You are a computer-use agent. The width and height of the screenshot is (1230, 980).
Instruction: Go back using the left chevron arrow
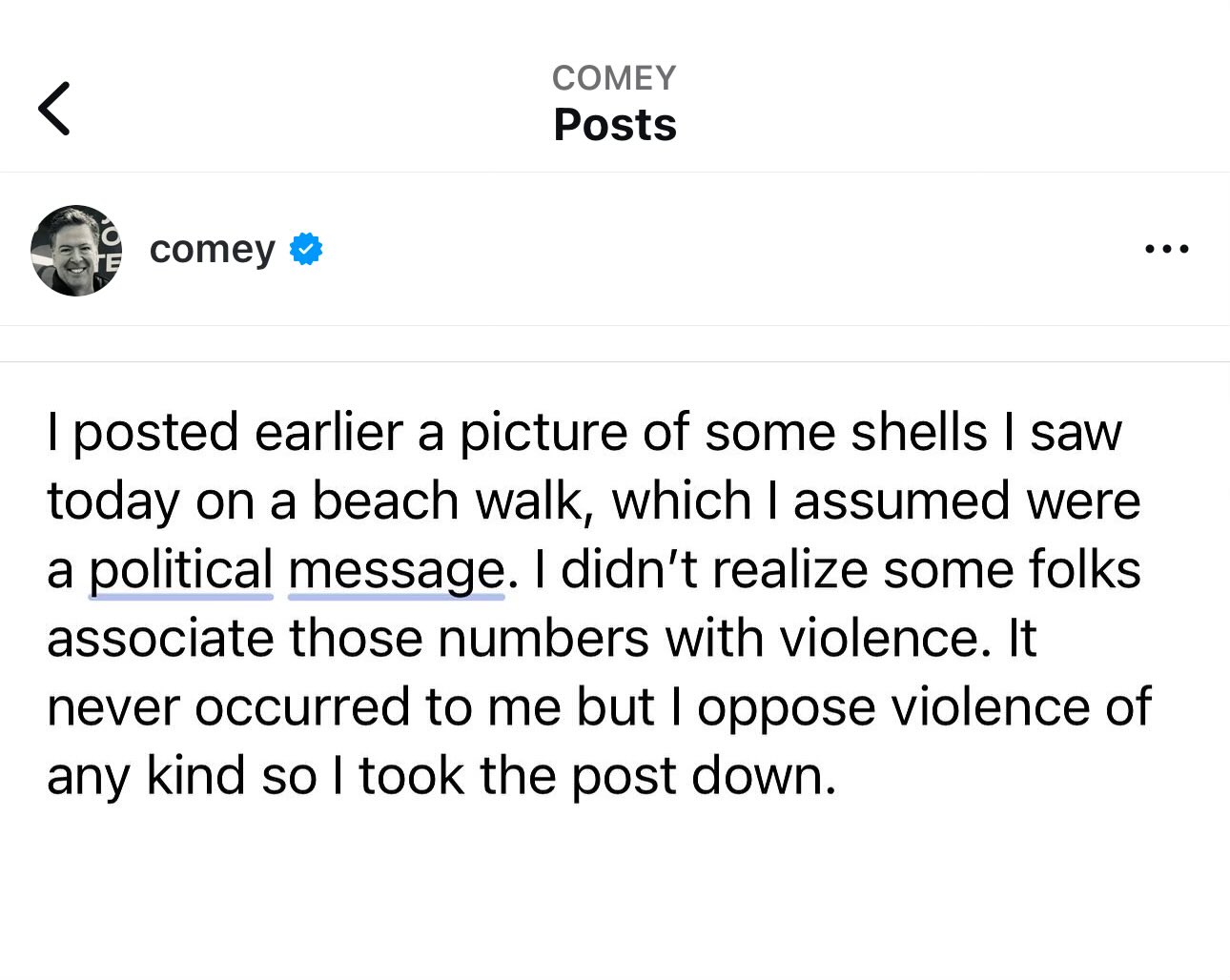[54, 109]
